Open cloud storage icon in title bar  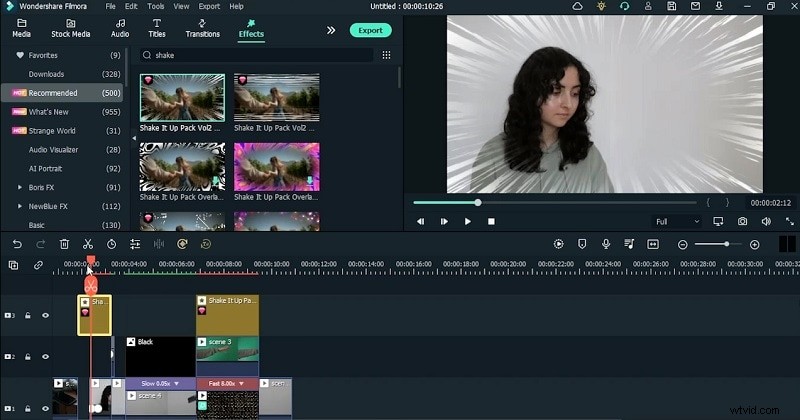point(577,6)
